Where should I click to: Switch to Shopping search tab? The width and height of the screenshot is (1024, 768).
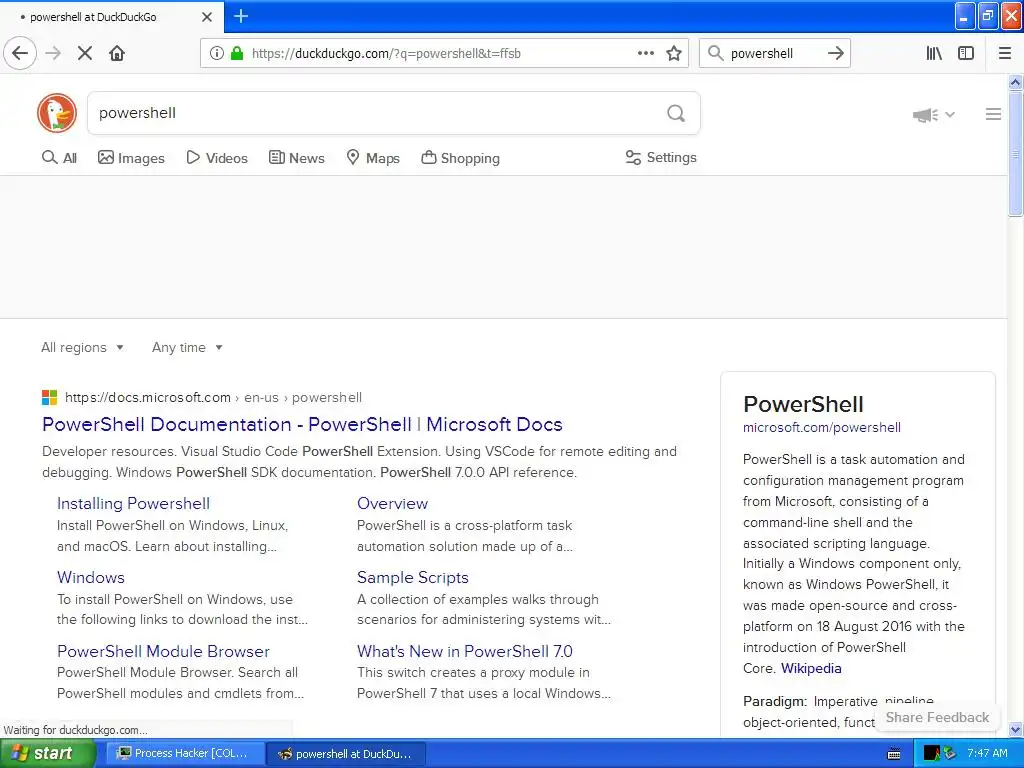click(x=460, y=158)
